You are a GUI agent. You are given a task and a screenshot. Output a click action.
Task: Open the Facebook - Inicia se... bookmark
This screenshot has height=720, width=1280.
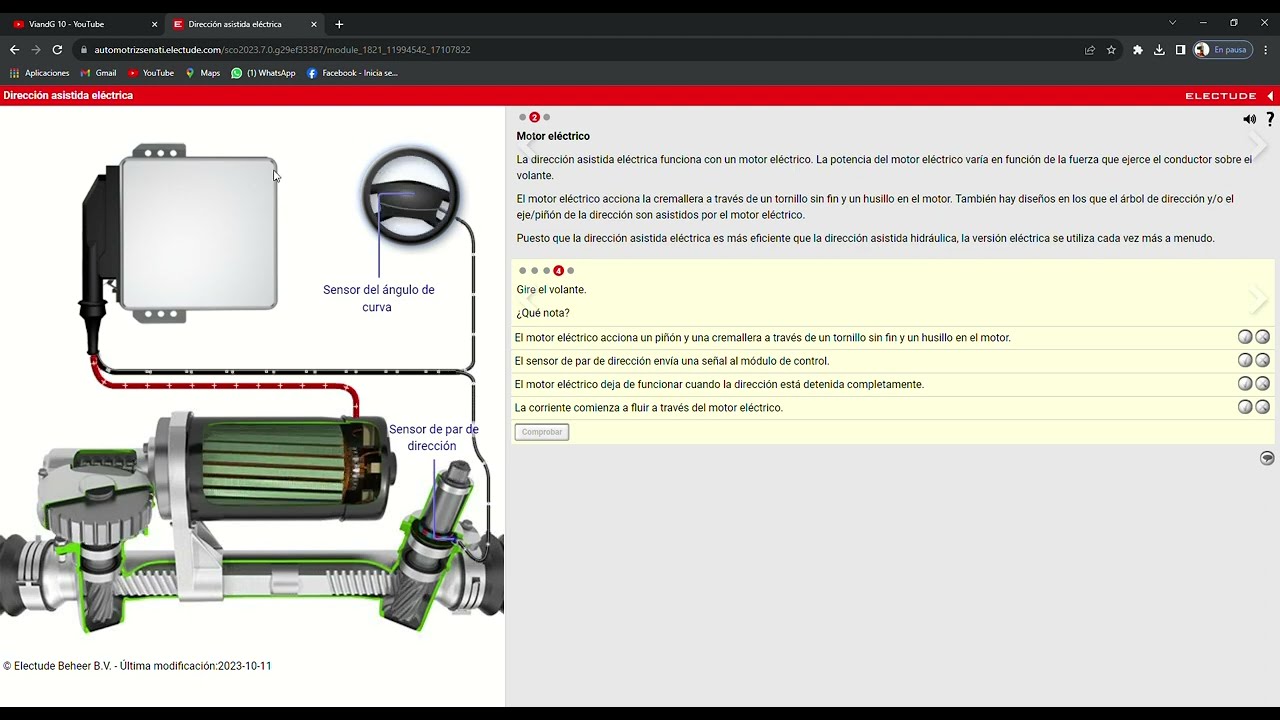tap(352, 73)
